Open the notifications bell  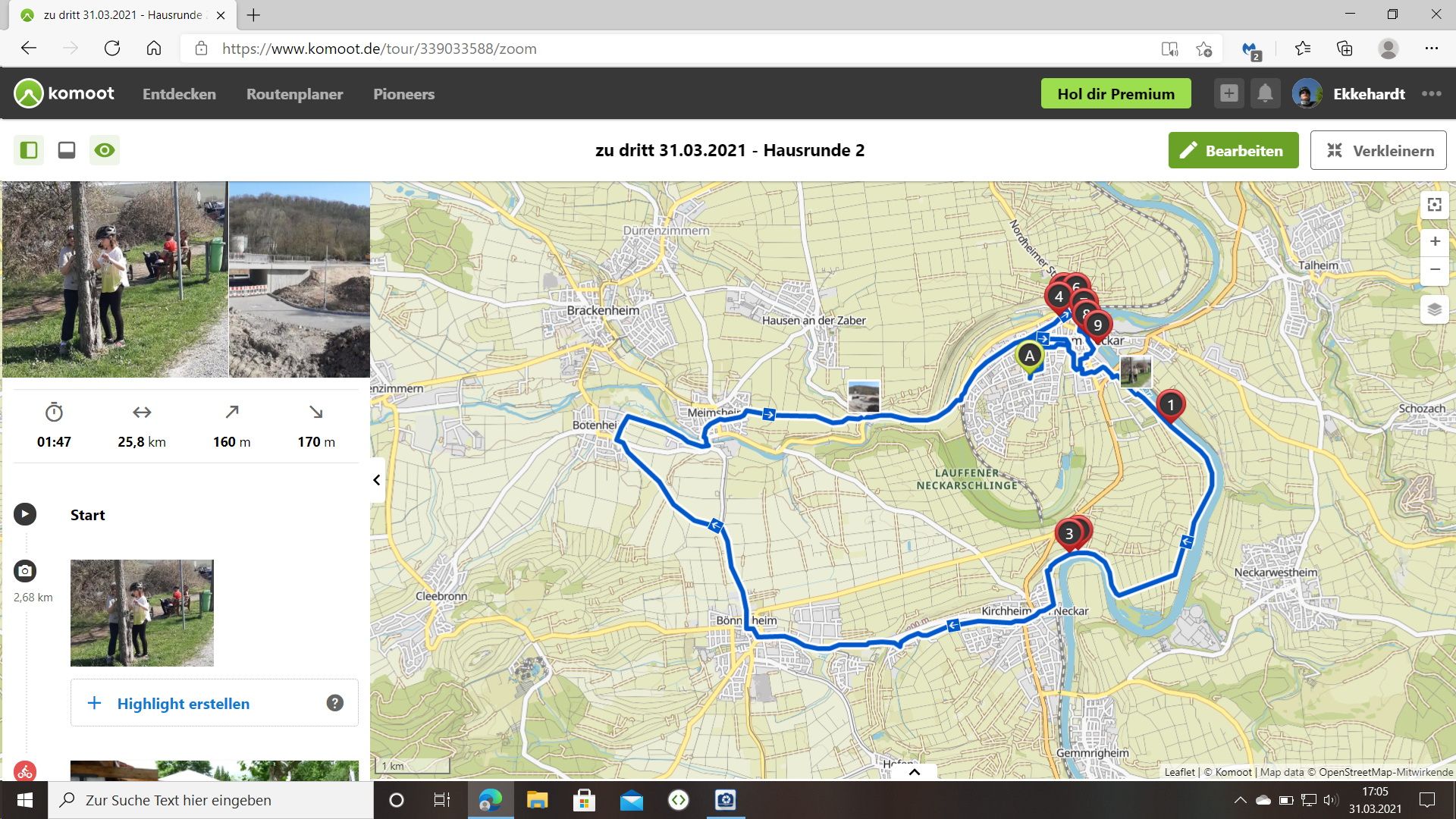coord(1265,94)
